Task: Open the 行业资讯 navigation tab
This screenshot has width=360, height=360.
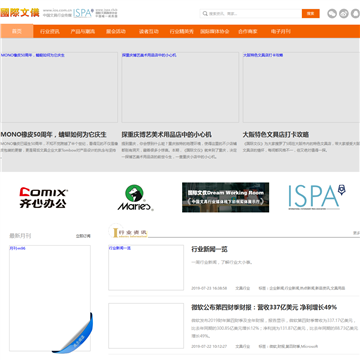Action: [50, 31]
